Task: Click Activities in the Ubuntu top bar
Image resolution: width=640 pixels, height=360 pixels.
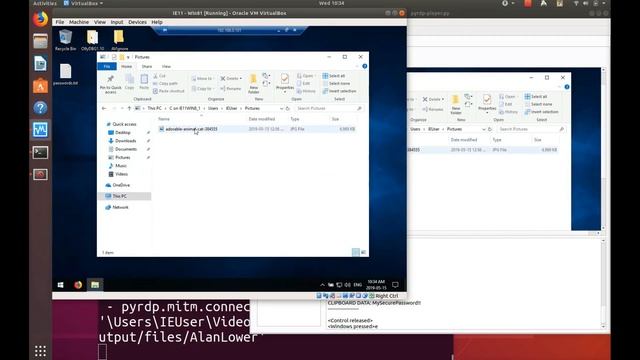Action: pos(45,3)
